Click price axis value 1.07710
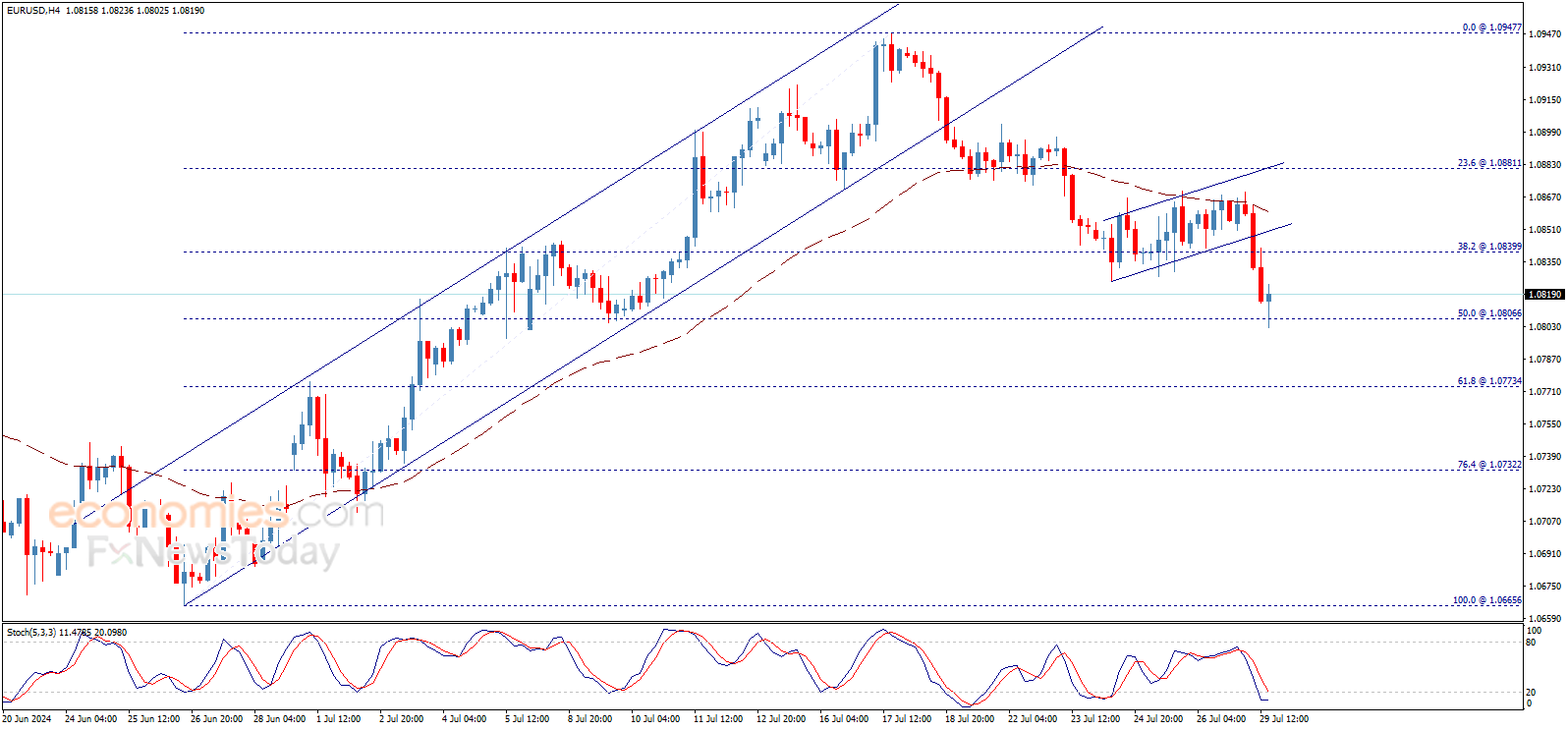This screenshot has width=1568, height=730. (1545, 392)
